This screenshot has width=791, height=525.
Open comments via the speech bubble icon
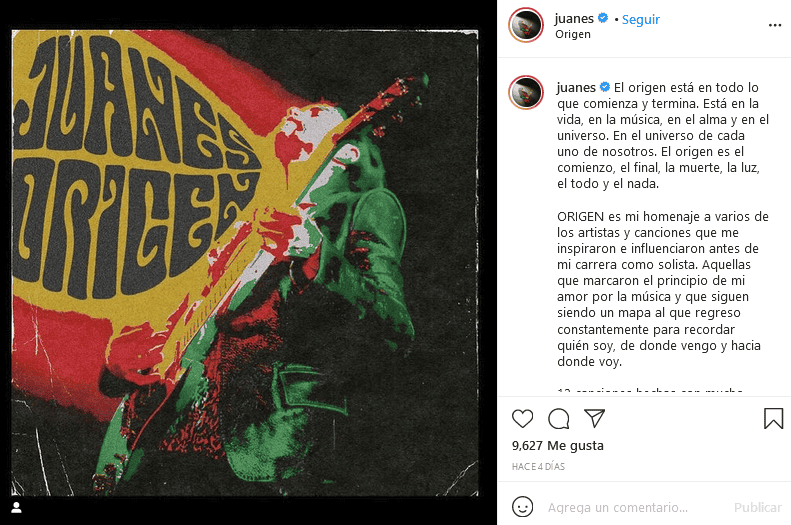point(558,419)
